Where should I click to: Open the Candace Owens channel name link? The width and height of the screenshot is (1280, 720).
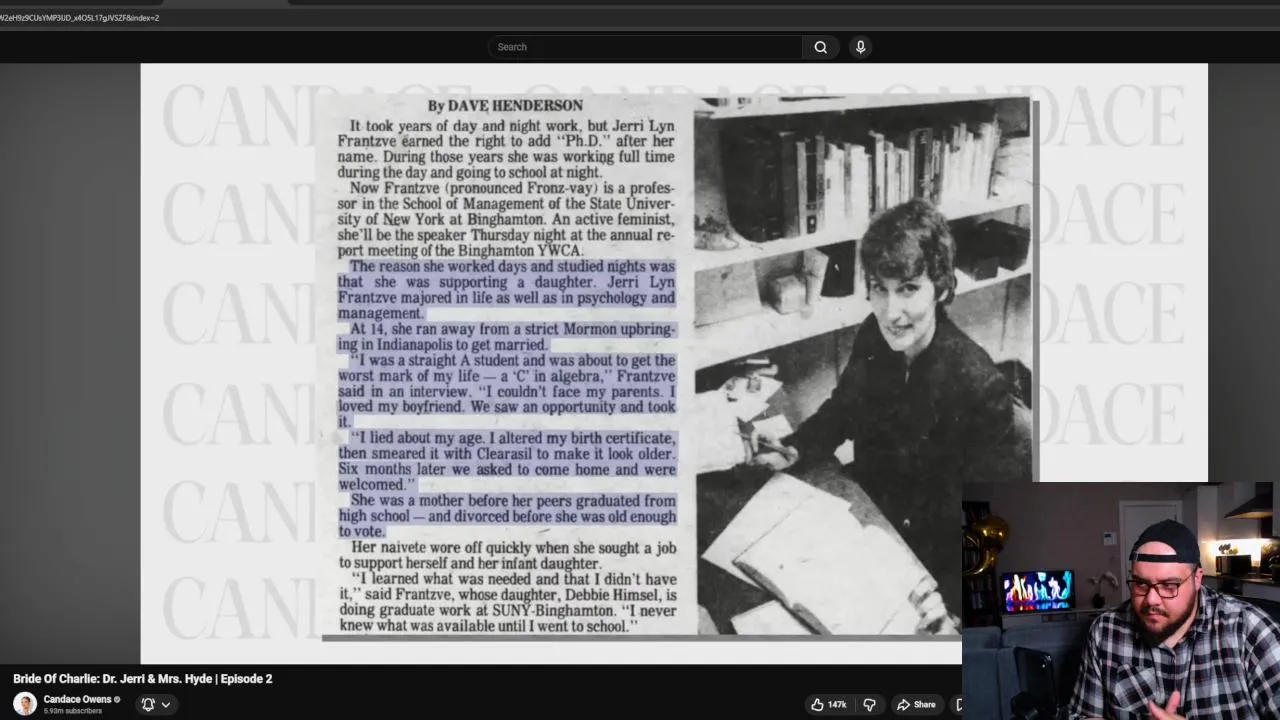(x=77, y=699)
